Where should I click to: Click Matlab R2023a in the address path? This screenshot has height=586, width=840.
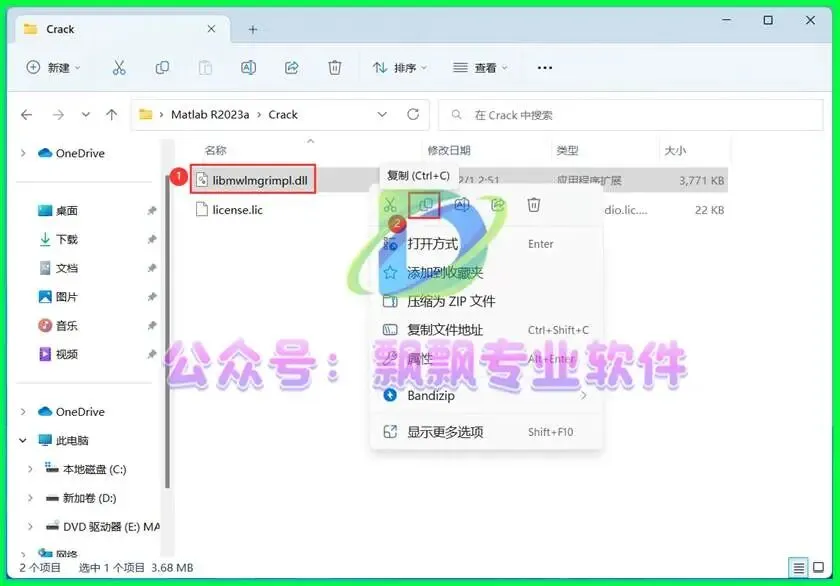pos(210,115)
